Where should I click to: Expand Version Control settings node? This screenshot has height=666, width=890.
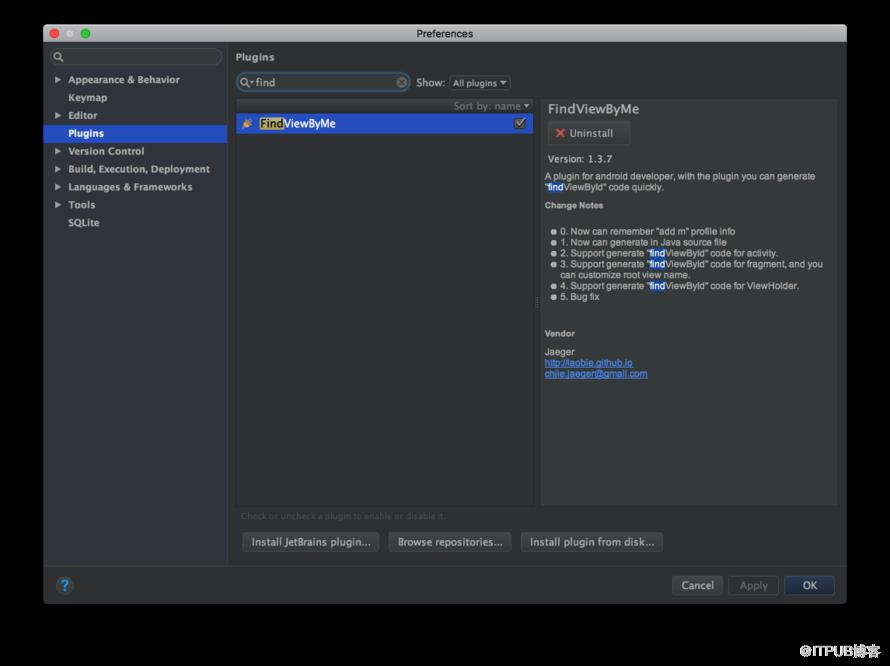[57, 151]
